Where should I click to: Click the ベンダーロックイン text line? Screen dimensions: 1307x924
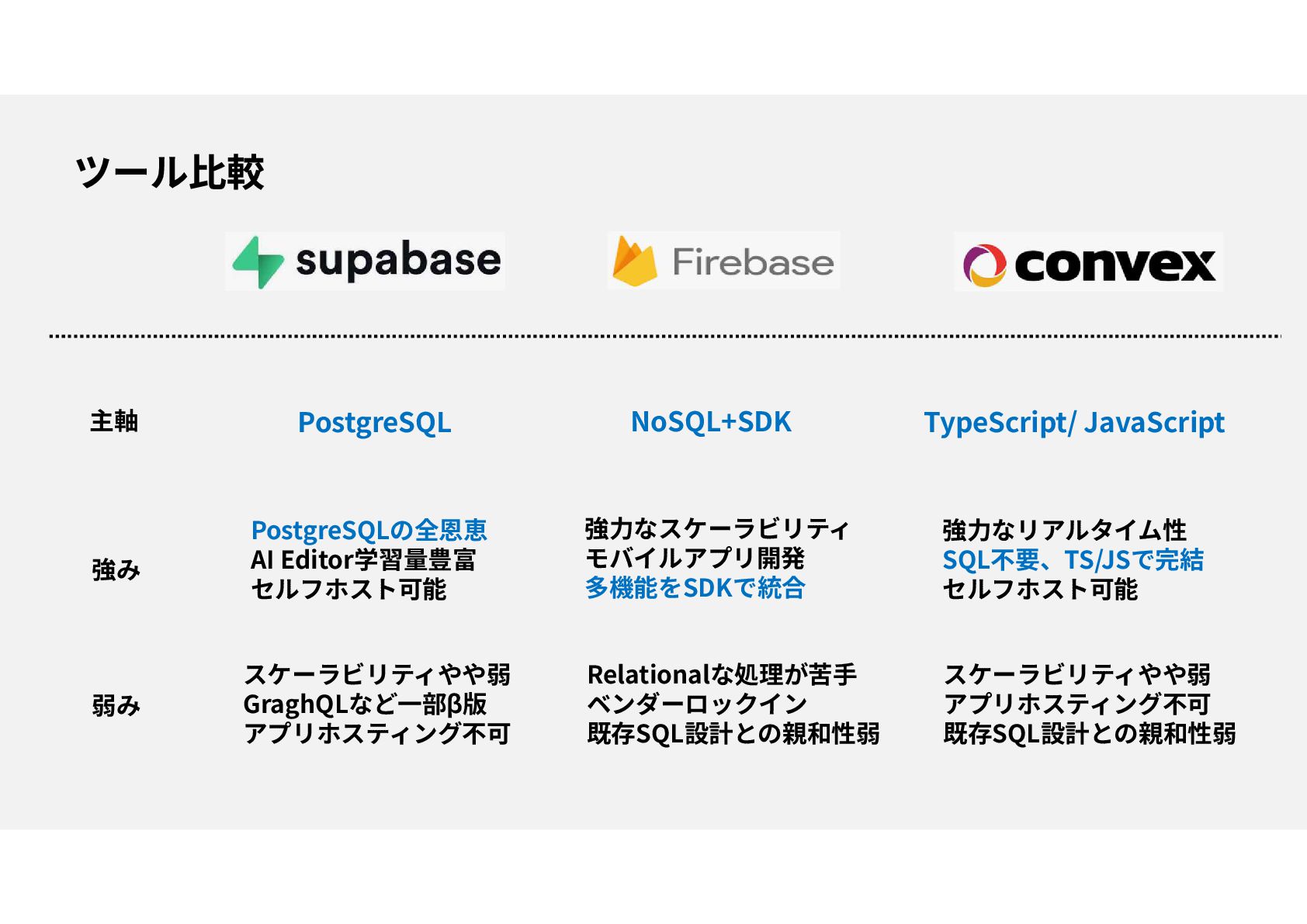pyautogui.click(x=697, y=704)
